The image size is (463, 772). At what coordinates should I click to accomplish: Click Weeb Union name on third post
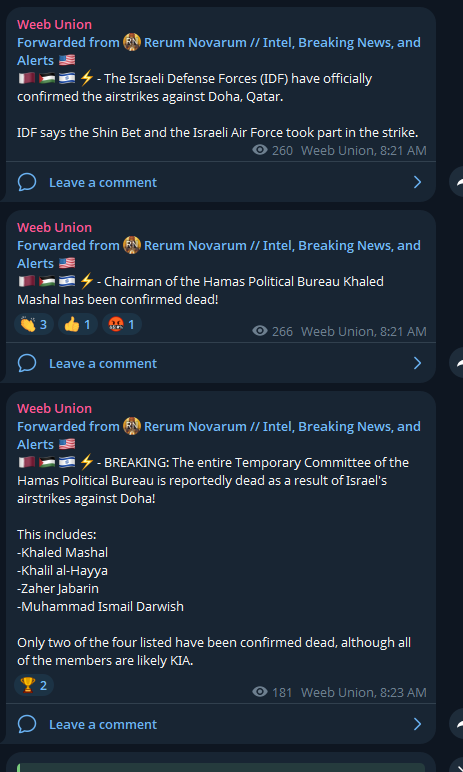click(x=54, y=408)
